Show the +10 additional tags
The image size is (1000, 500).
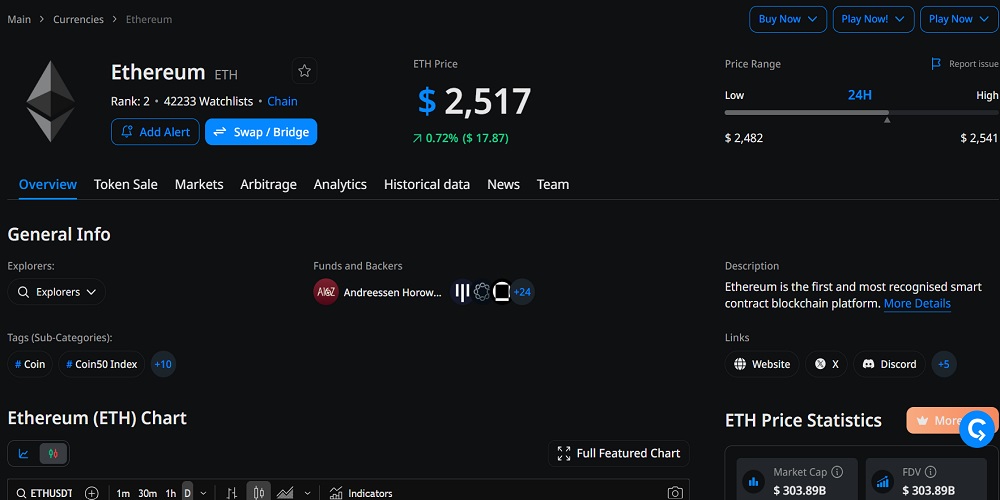coord(163,364)
